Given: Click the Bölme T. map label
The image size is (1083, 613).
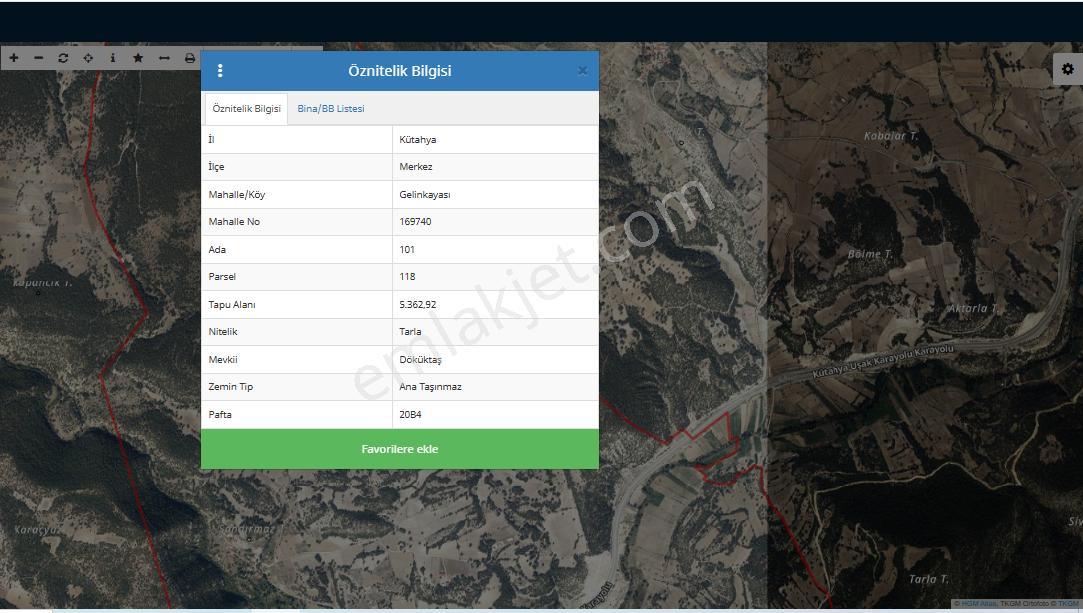Looking at the screenshot, I should (870, 254).
